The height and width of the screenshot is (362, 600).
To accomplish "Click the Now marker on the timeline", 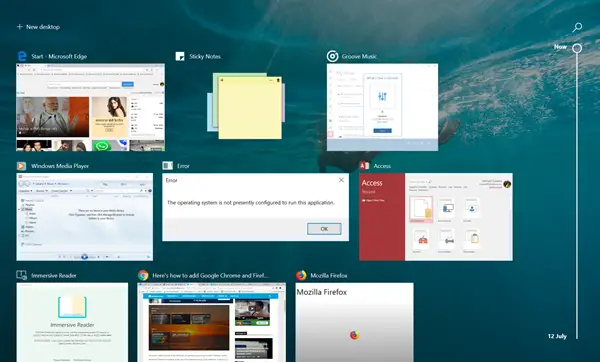I will click(x=577, y=48).
